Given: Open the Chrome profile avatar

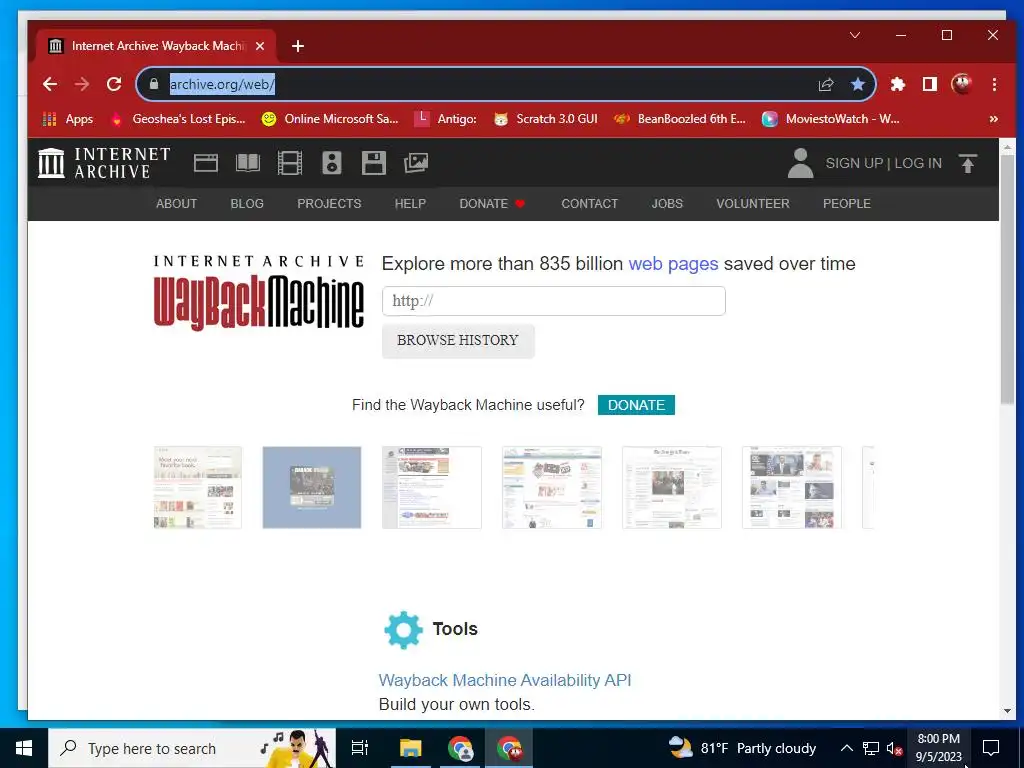Looking at the screenshot, I should 962,84.
